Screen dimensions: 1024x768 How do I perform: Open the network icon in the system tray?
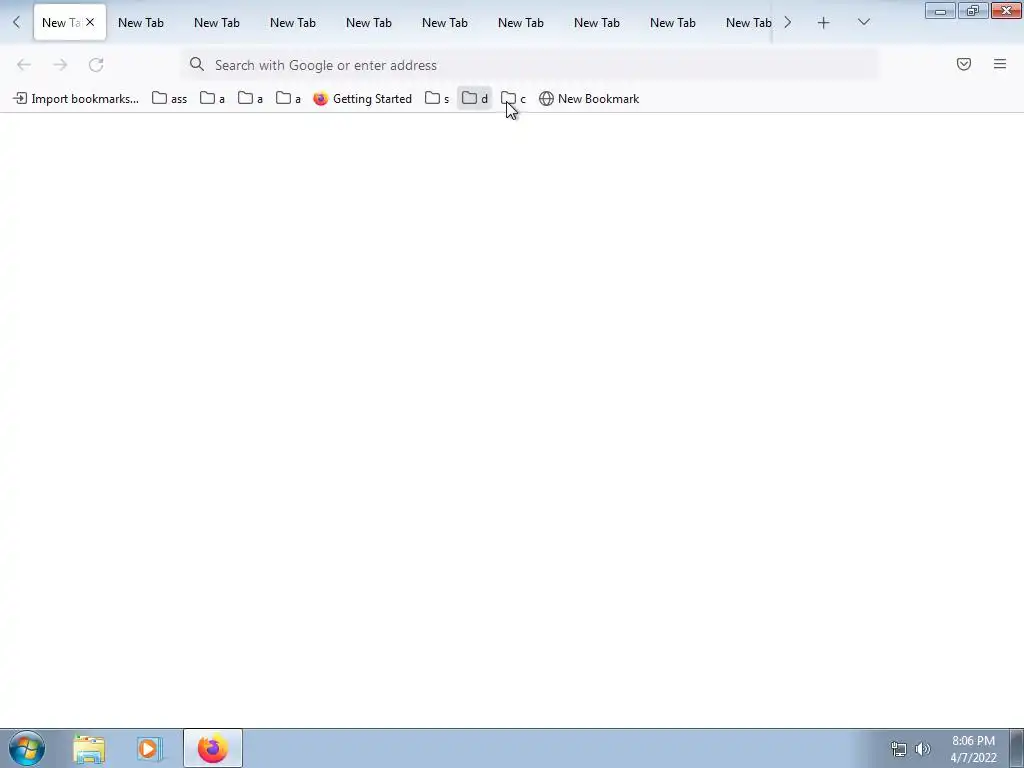click(899, 749)
